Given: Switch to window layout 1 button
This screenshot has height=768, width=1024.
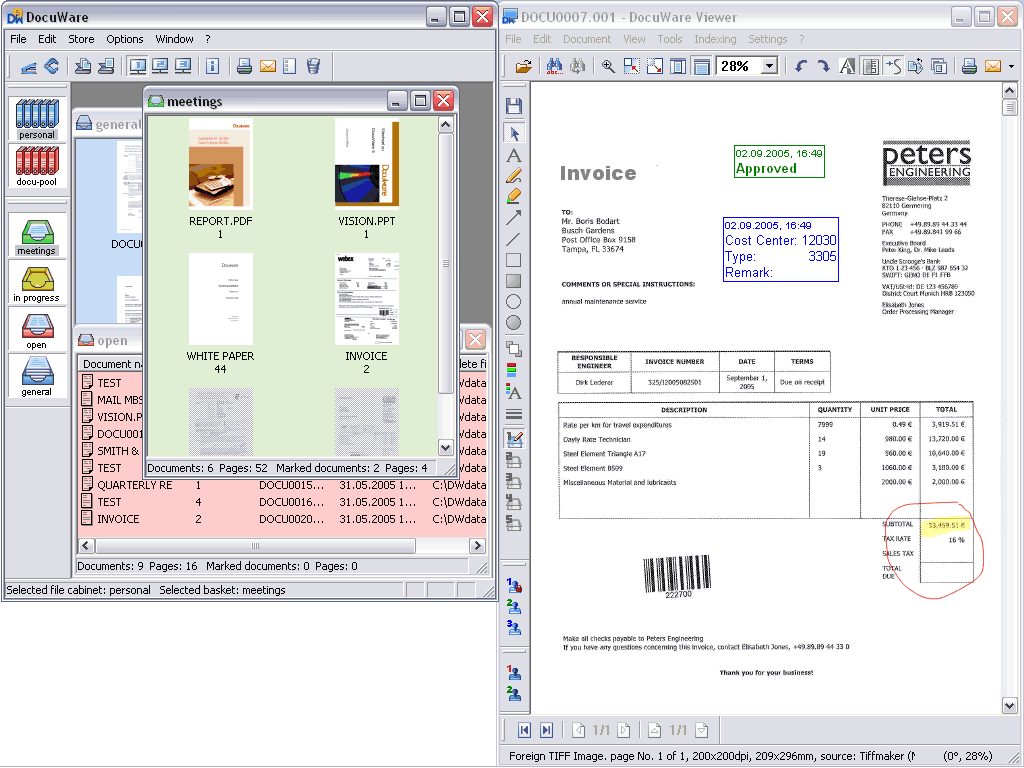Looking at the screenshot, I should [137, 66].
